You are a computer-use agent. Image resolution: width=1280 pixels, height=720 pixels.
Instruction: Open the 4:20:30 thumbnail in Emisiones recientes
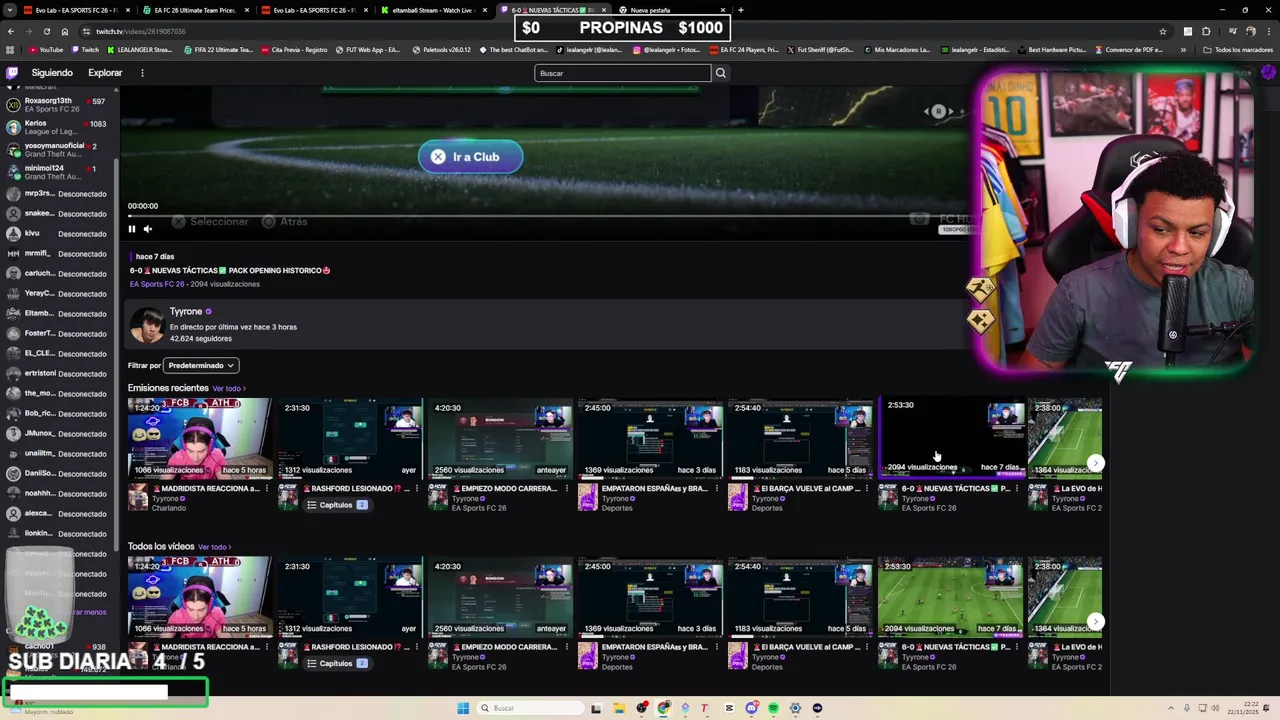click(499, 438)
